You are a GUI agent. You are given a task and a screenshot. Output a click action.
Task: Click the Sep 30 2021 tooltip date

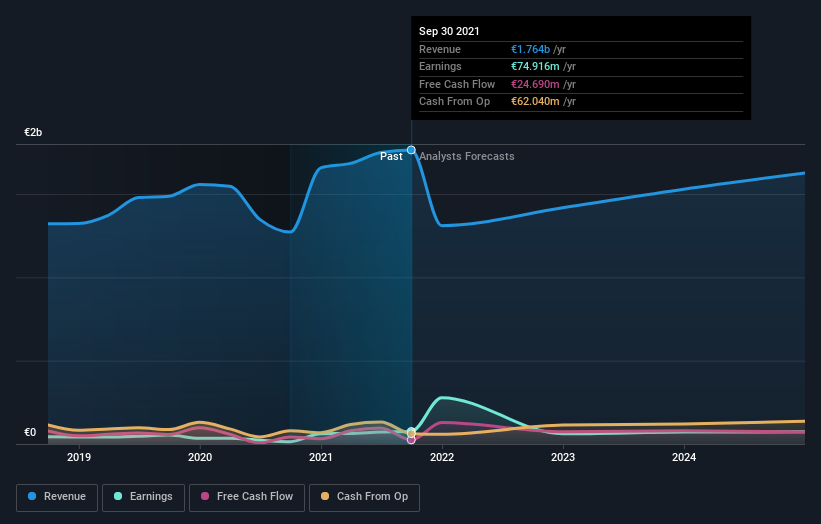tap(449, 31)
